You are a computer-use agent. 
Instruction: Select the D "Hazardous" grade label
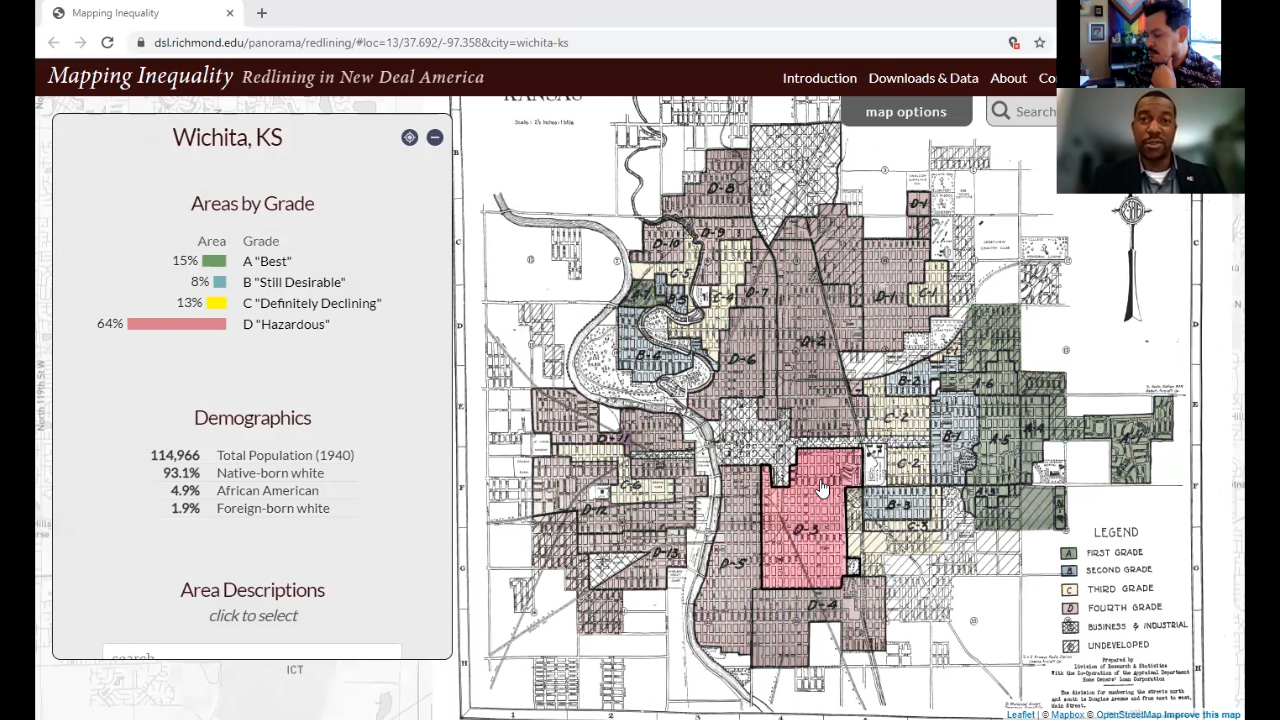[286, 324]
